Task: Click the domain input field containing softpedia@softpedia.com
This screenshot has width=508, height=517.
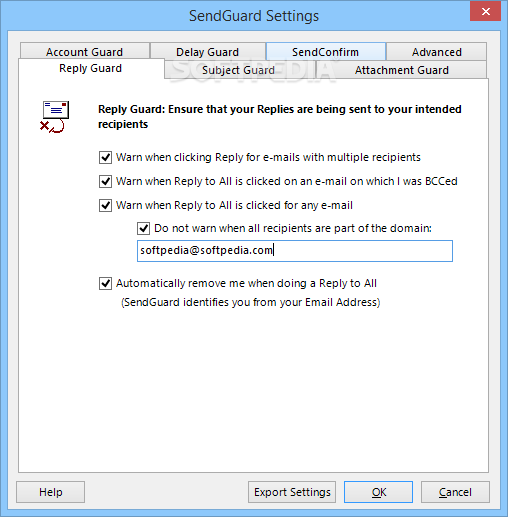Action: click(295, 251)
